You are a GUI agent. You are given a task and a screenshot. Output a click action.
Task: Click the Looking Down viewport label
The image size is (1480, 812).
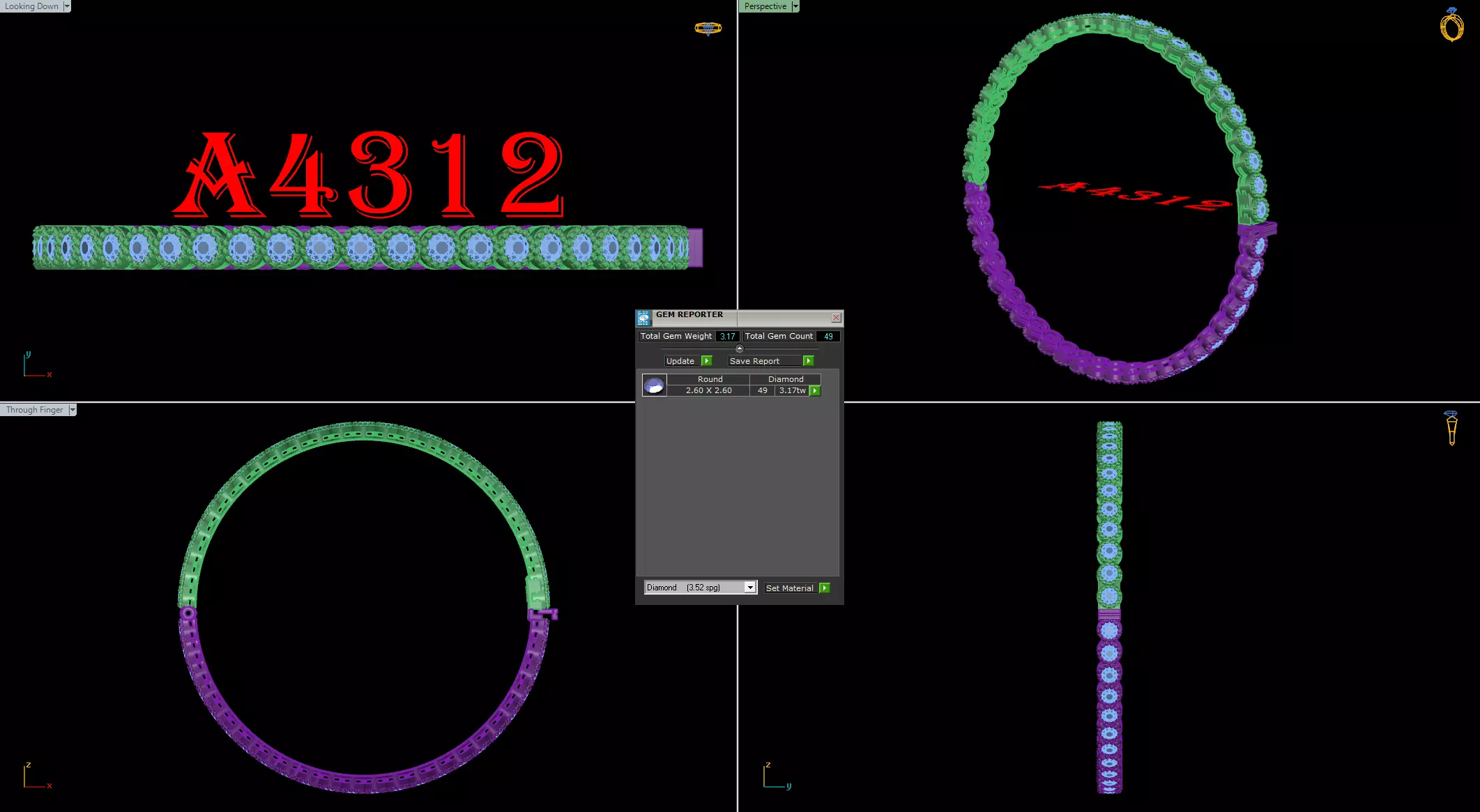[x=31, y=6]
